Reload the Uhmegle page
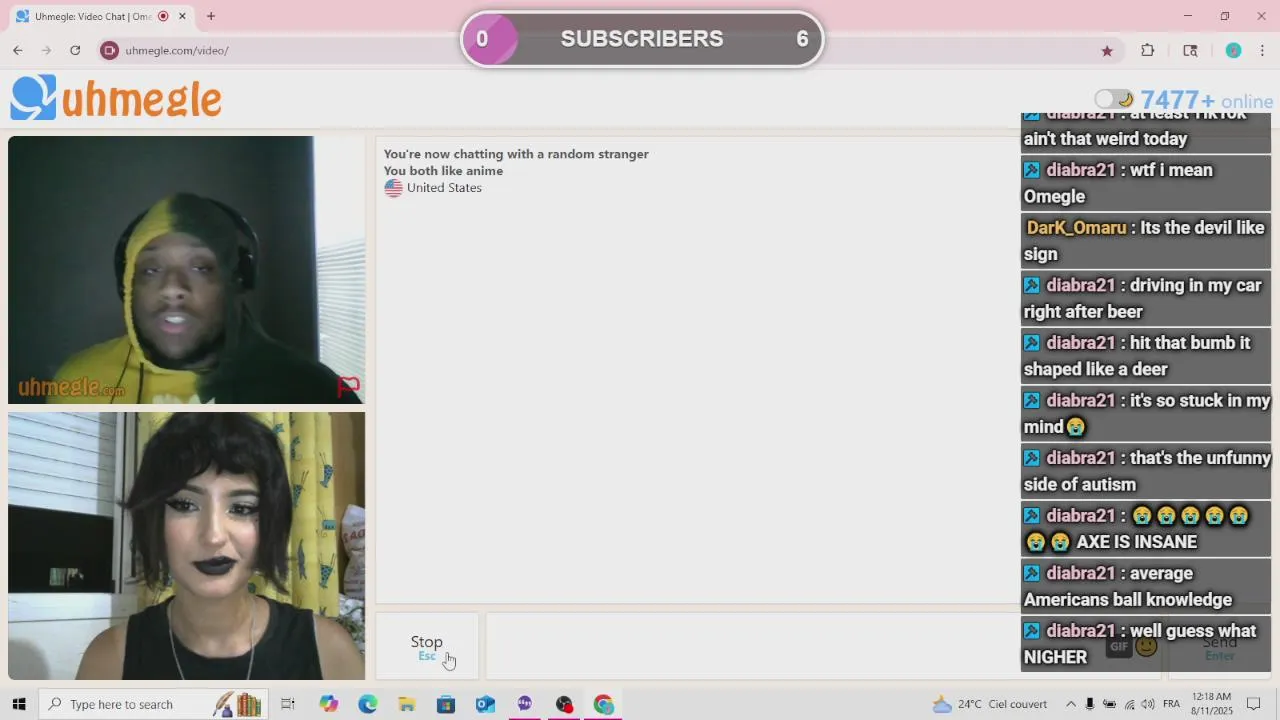The height and width of the screenshot is (720, 1280). [x=75, y=50]
